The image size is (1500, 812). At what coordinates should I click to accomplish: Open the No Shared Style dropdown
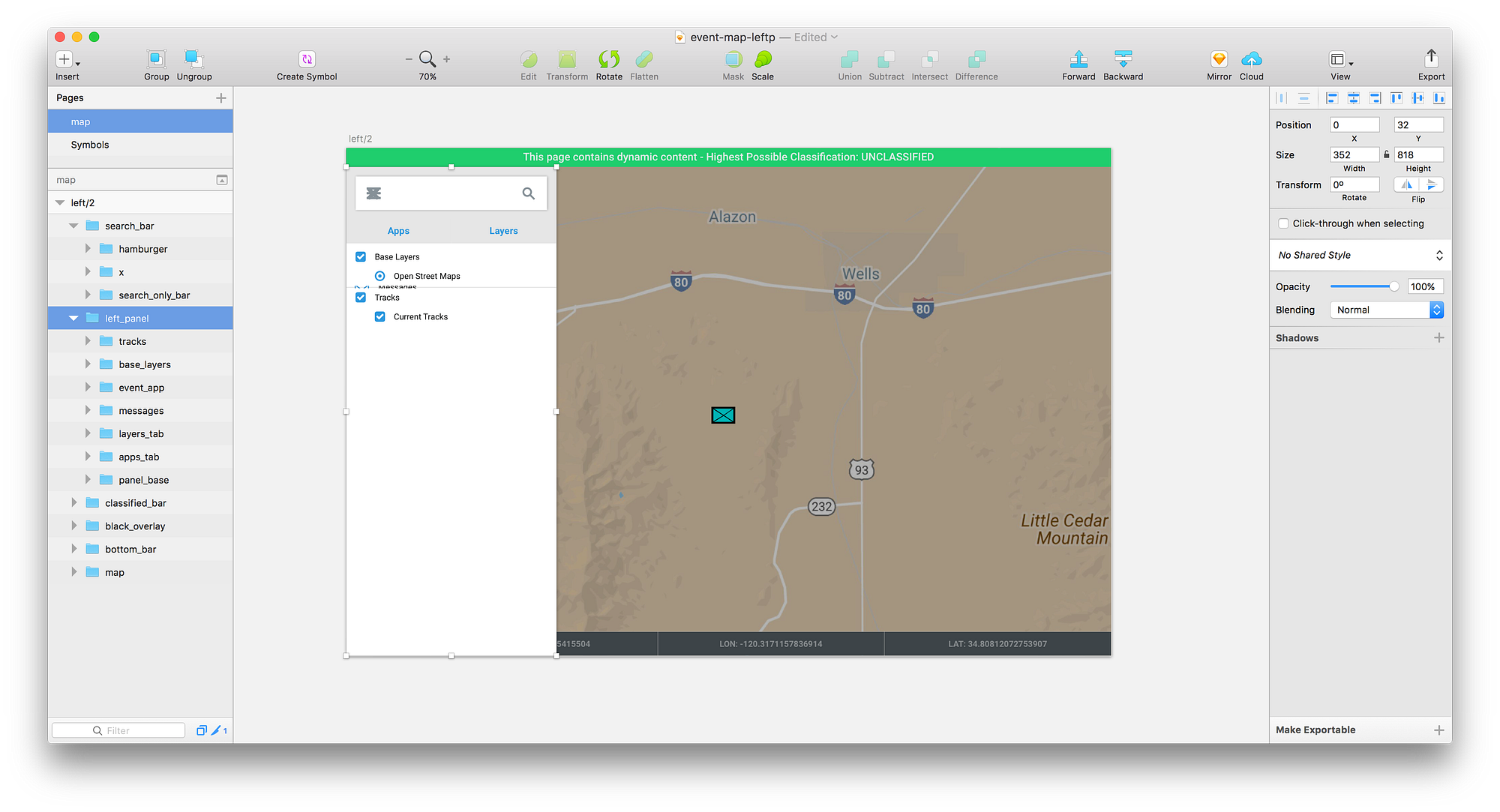tap(1358, 255)
